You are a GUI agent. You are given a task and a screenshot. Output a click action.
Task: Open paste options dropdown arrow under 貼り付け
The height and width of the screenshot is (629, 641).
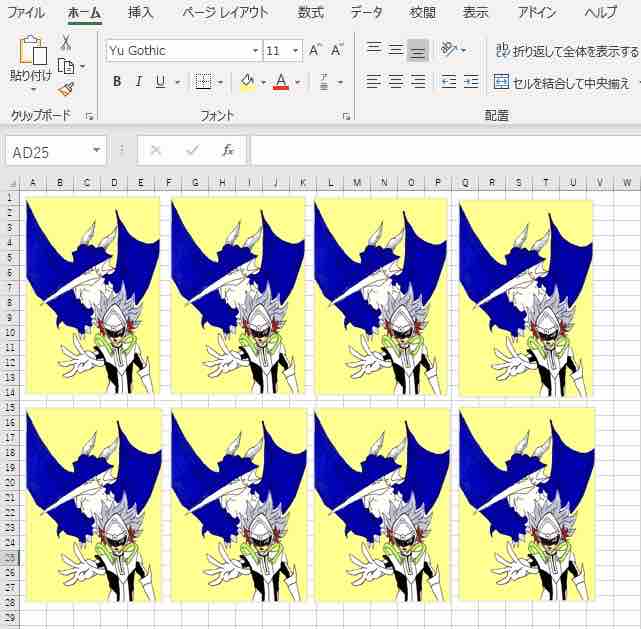(34, 90)
